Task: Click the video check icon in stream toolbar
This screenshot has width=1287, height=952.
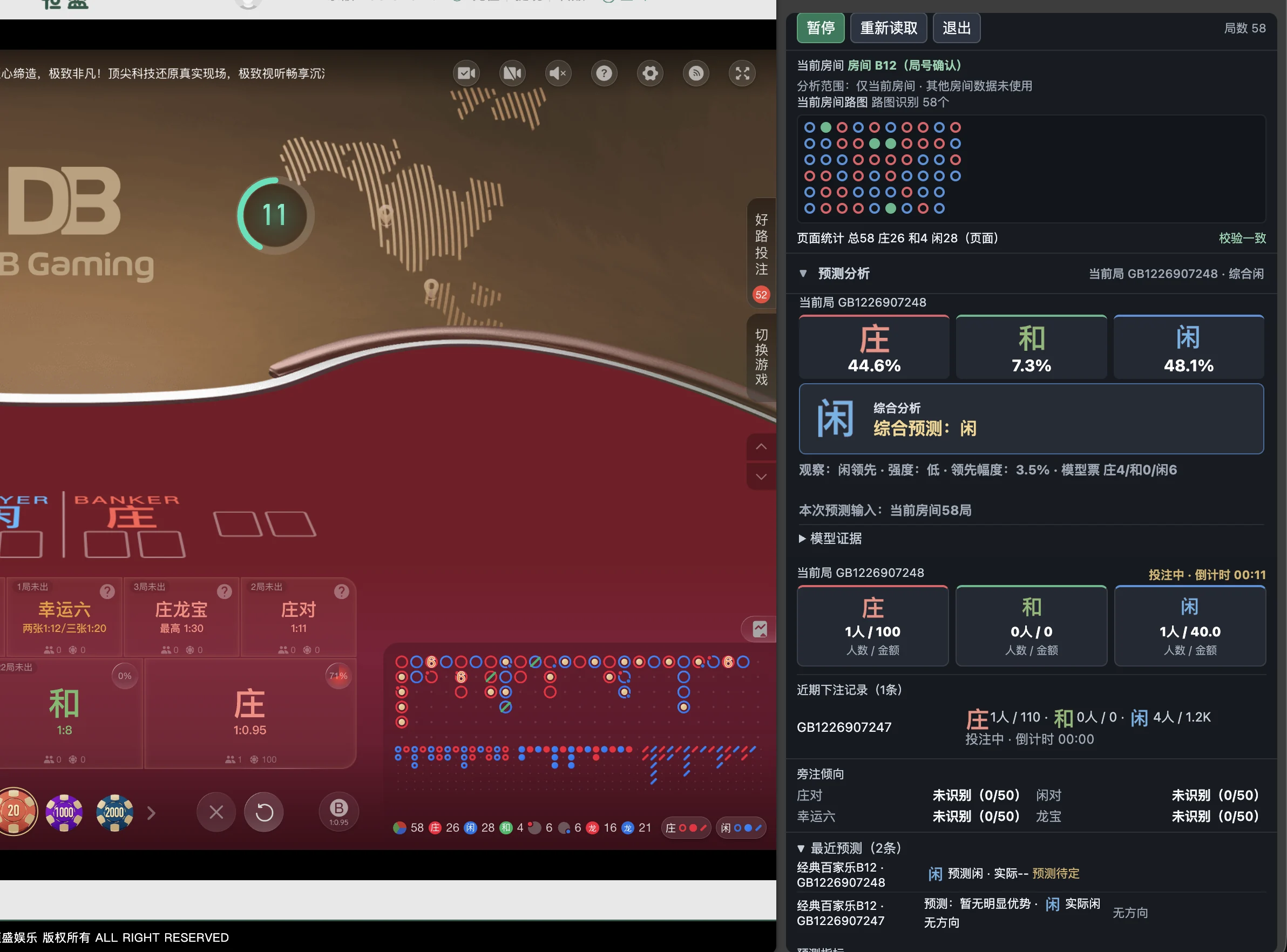Action: click(466, 74)
